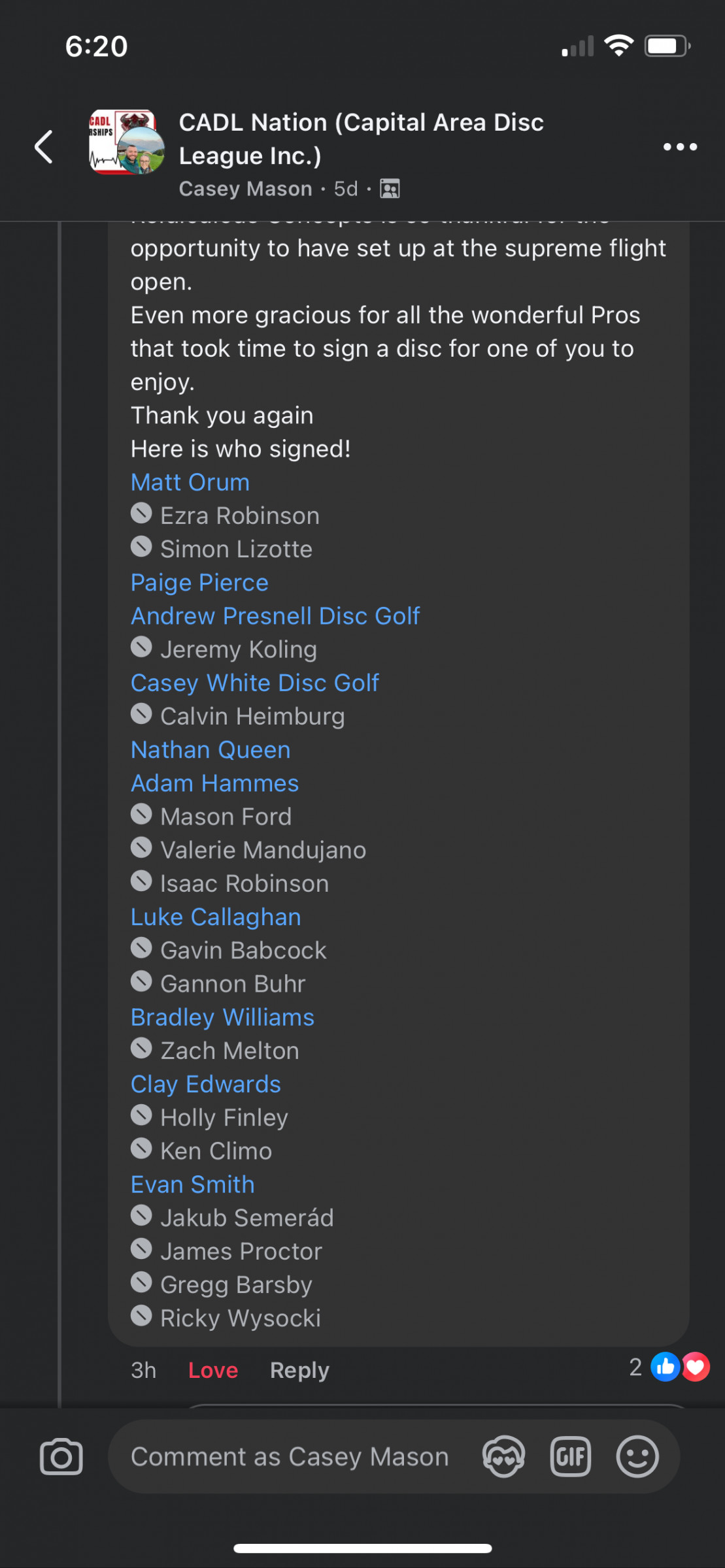The width and height of the screenshot is (725, 1568).
Task: Visit Casey White Disc Golf page
Action: [255, 683]
